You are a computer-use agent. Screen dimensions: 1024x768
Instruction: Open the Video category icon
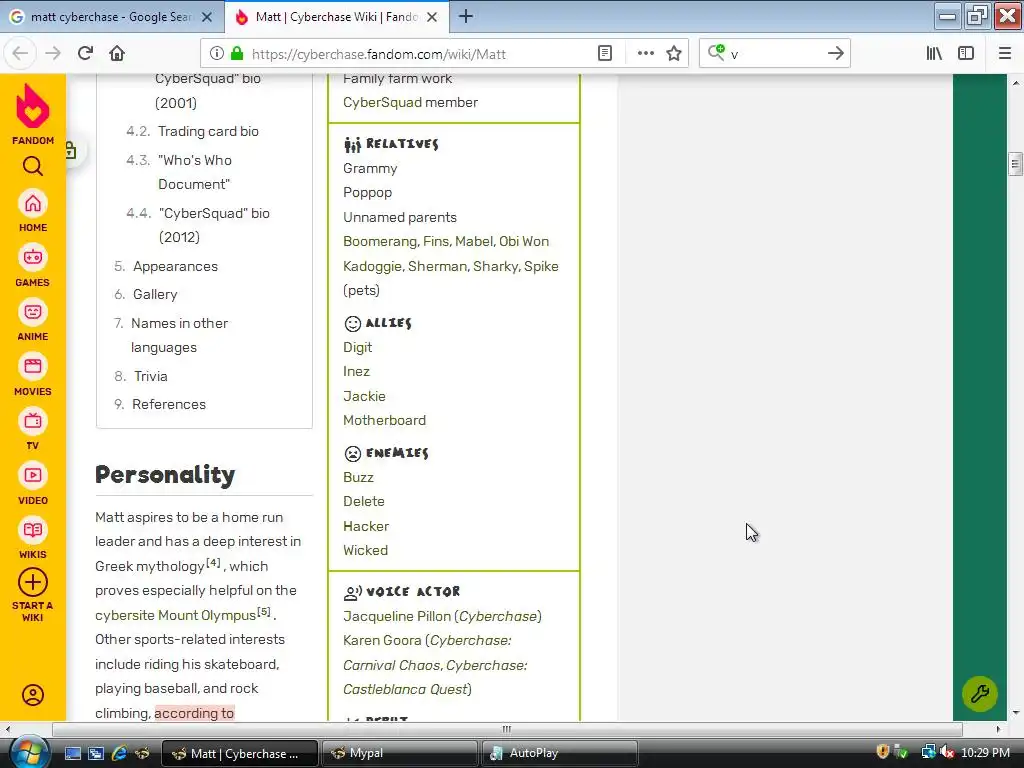click(x=33, y=475)
